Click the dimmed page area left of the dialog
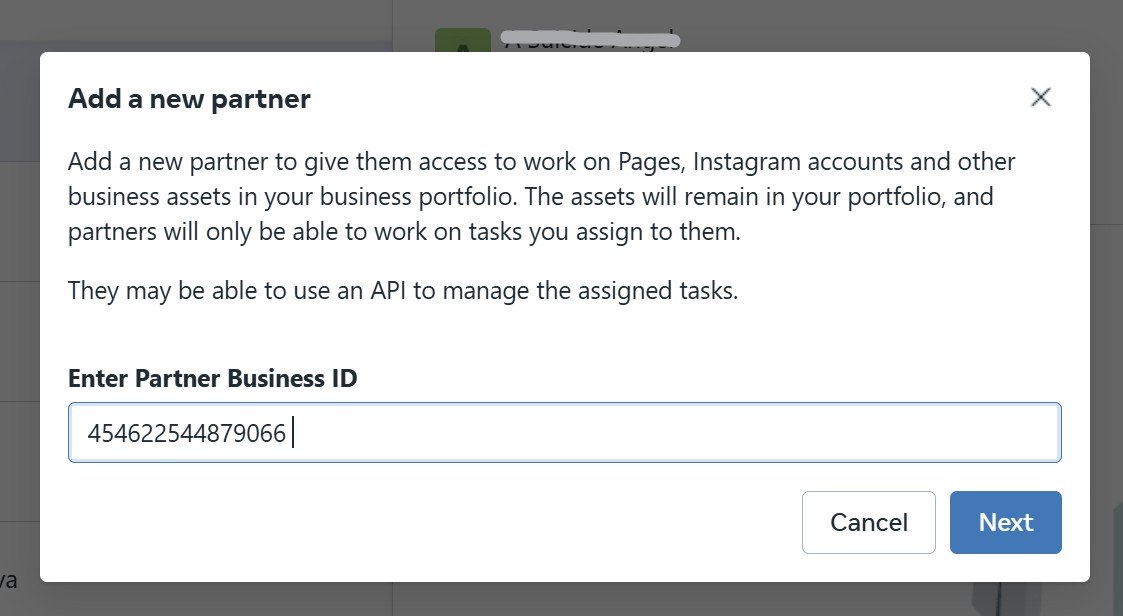Viewport: 1123px width, 616px height. click(x=19, y=300)
